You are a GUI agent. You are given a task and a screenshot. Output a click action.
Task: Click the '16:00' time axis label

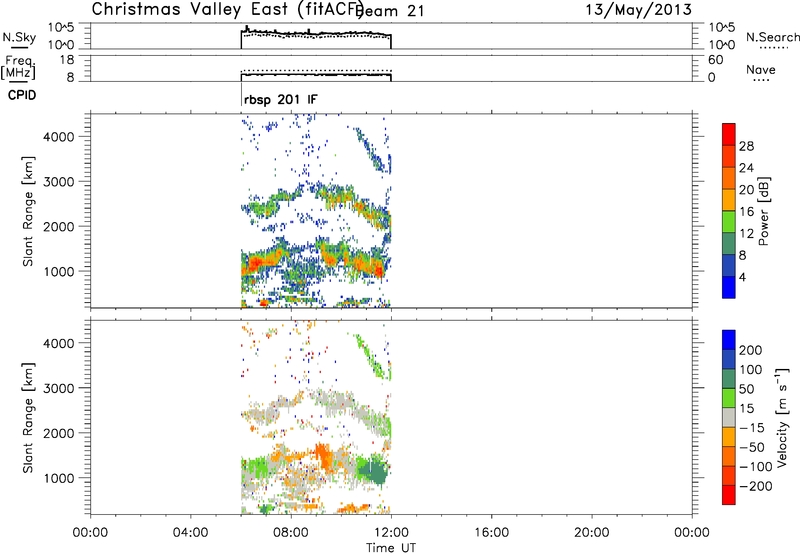click(x=491, y=533)
